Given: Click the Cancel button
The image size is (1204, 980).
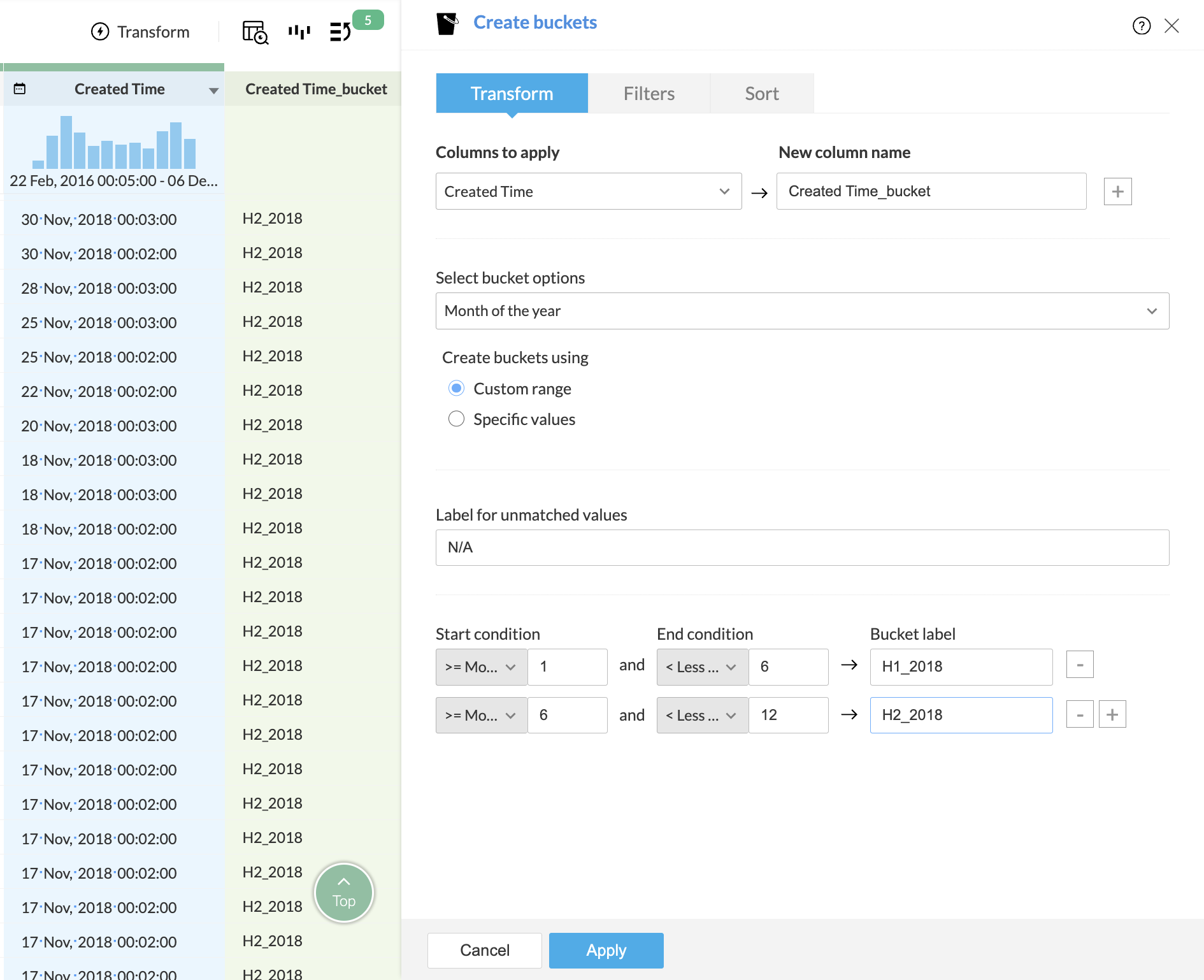Looking at the screenshot, I should (484, 951).
